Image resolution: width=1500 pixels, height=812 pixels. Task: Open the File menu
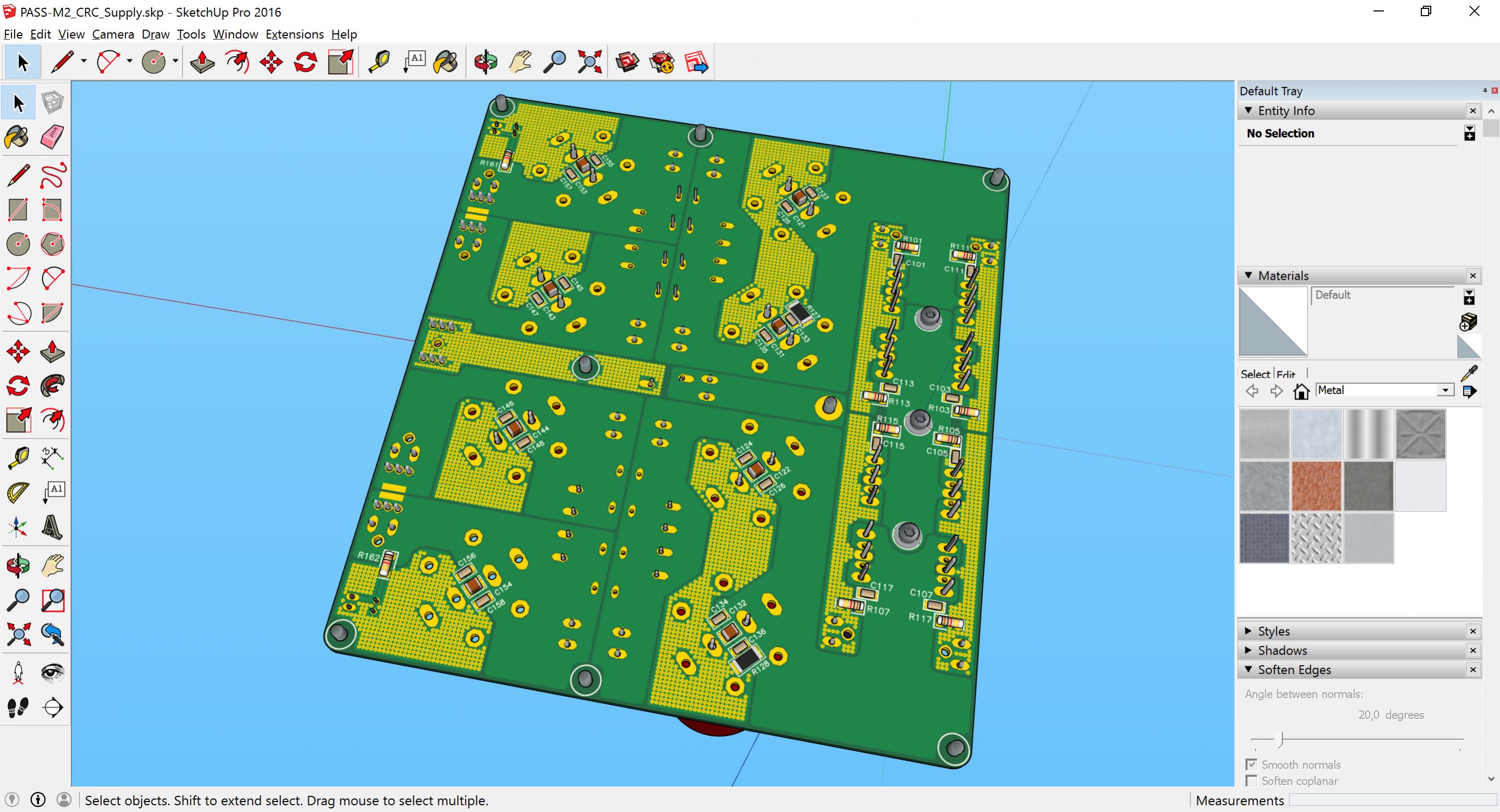(x=13, y=34)
